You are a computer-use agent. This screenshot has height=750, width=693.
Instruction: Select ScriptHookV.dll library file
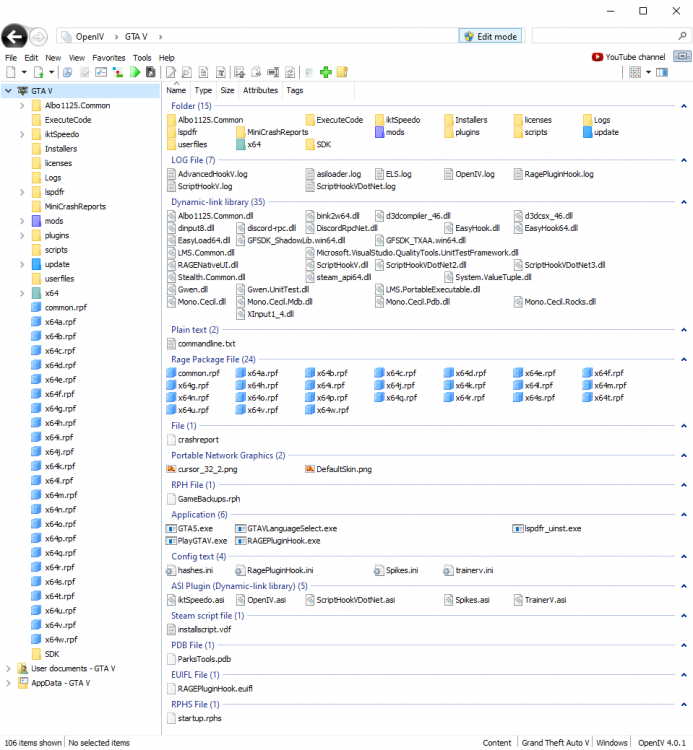[x=337, y=265]
